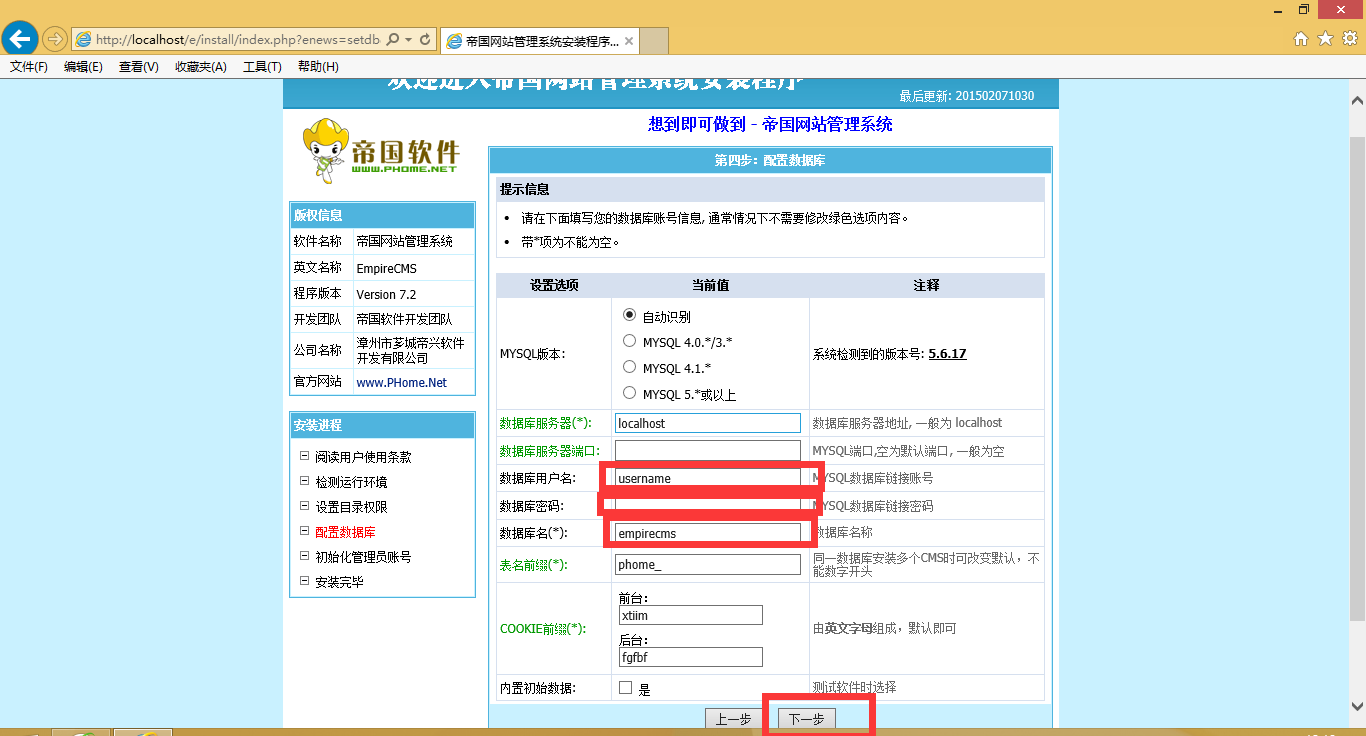
Task: Open browser Tools gear icon
Action: click(x=1349, y=39)
